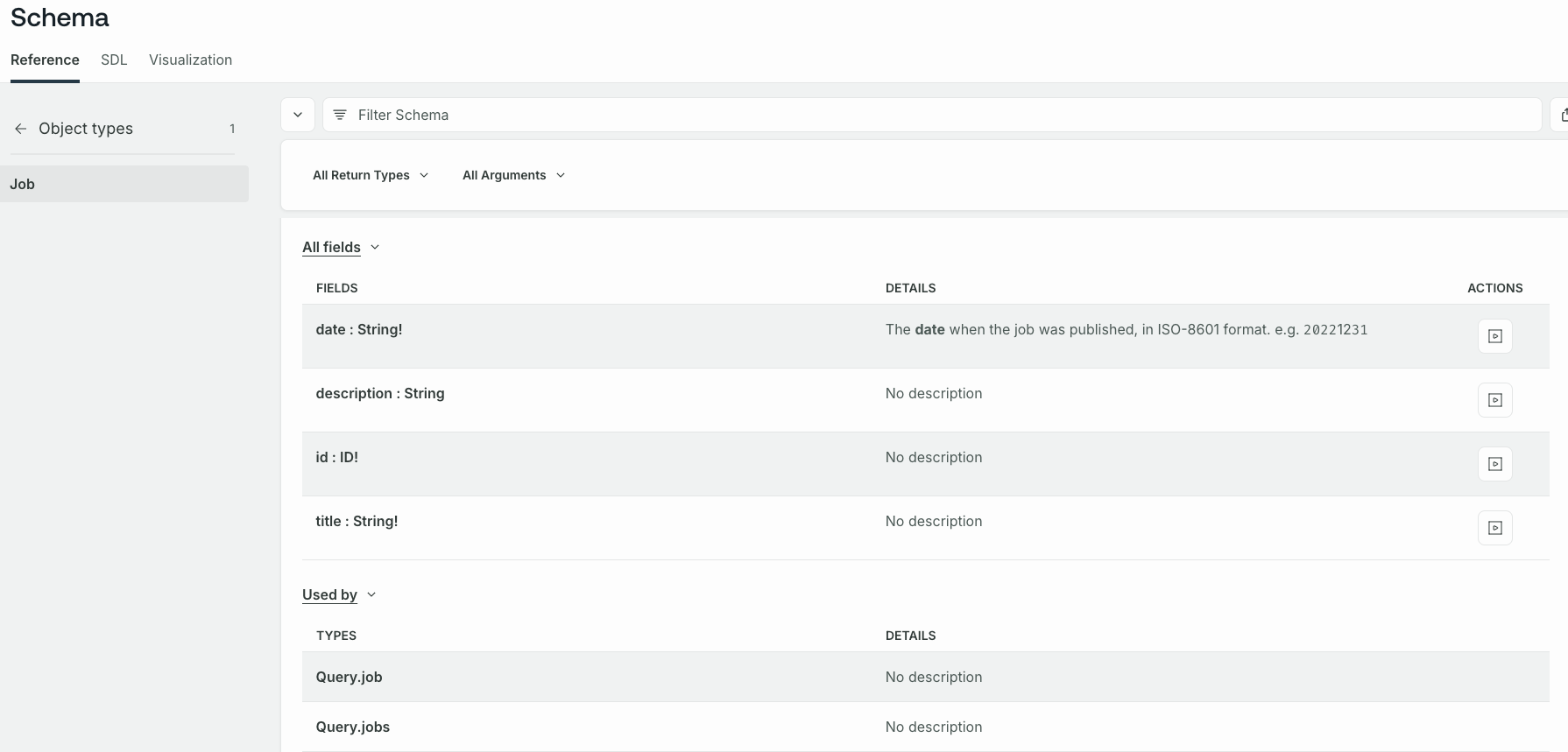Open the All Arguments dropdown
This screenshot has width=1568, height=752.
(513, 175)
